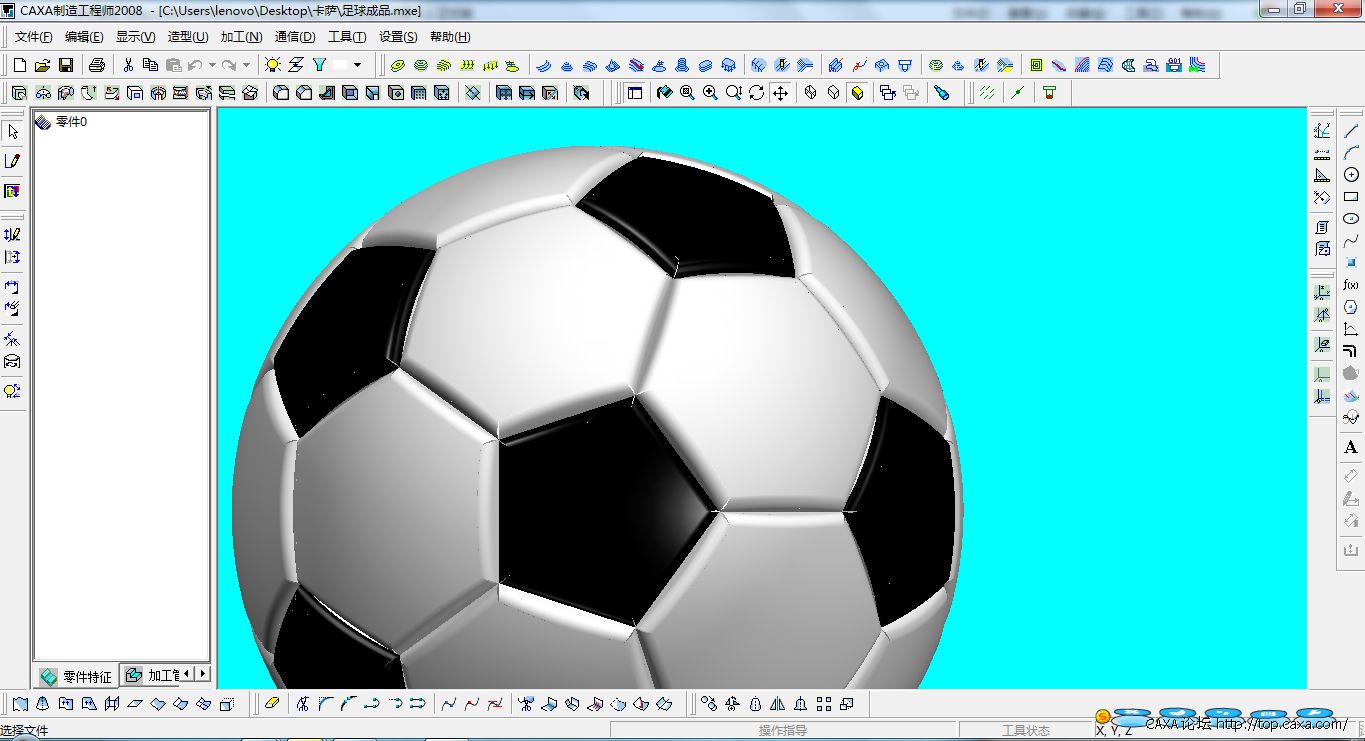Click the funnel filter icon
This screenshot has width=1365, height=741.
click(x=319, y=65)
